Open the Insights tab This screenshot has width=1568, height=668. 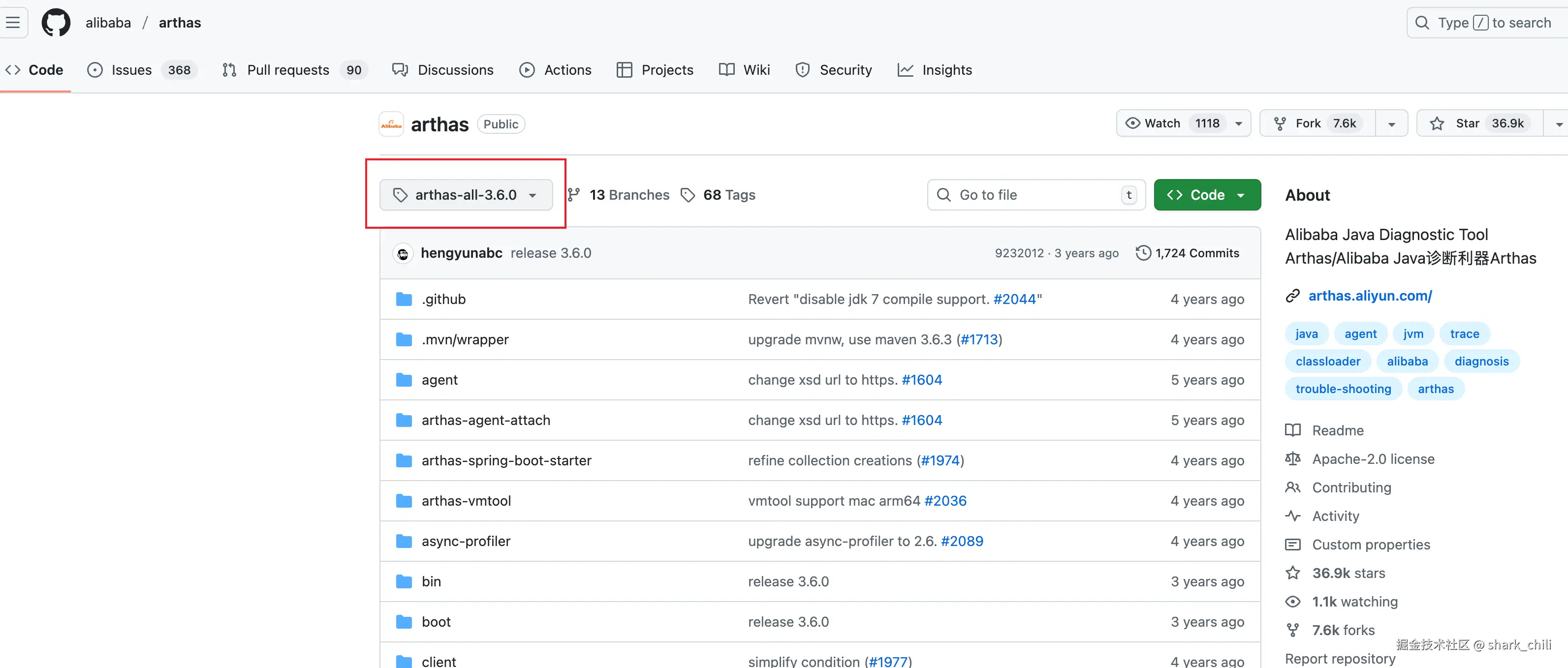[x=946, y=70]
